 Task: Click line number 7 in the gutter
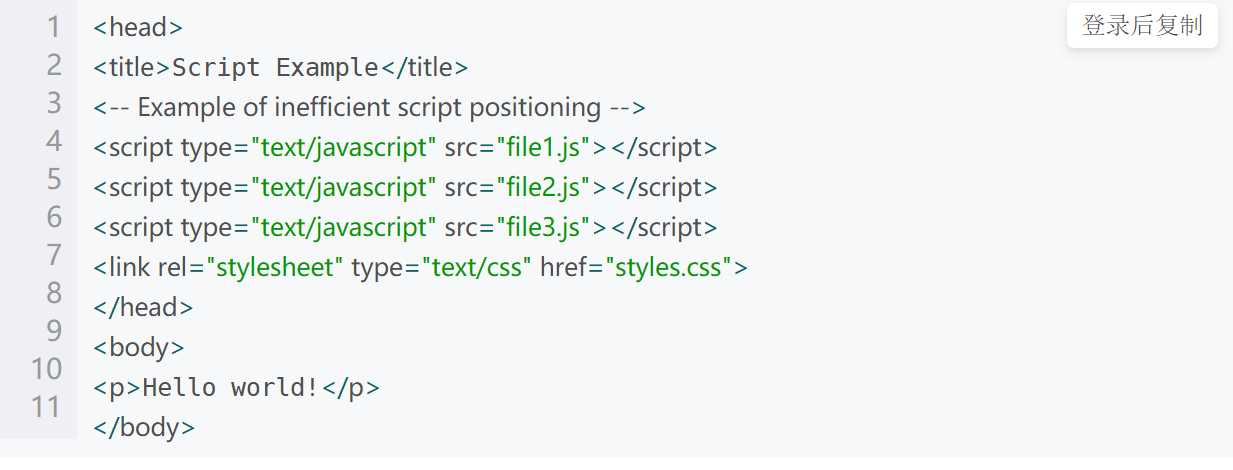pos(53,255)
